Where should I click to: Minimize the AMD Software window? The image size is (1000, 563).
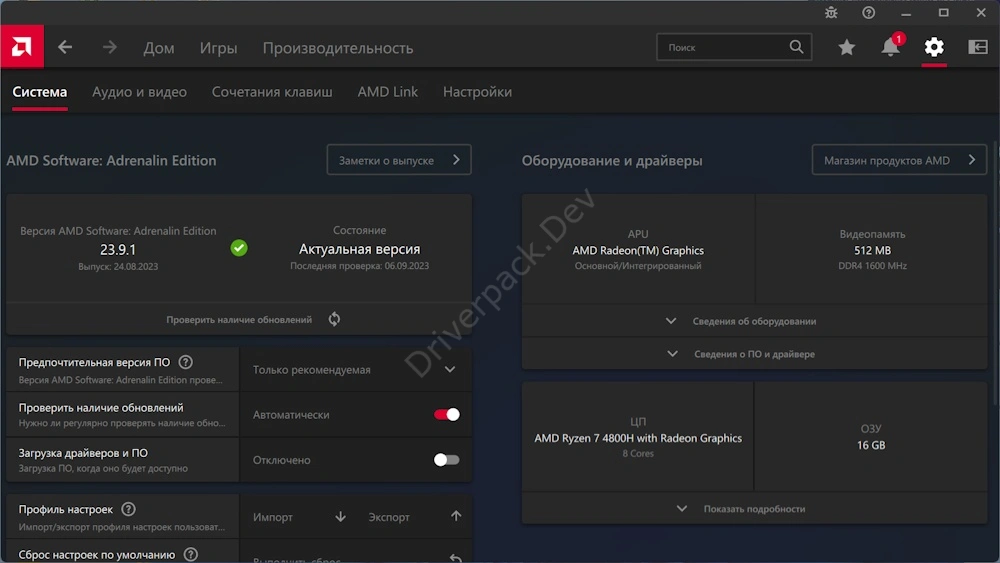pyautogui.click(x=906, y=13)
